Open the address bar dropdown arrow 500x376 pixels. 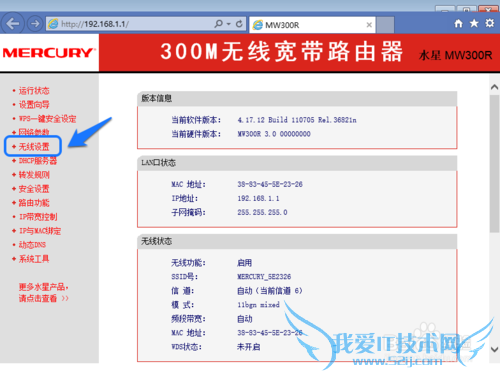[229, 24]
